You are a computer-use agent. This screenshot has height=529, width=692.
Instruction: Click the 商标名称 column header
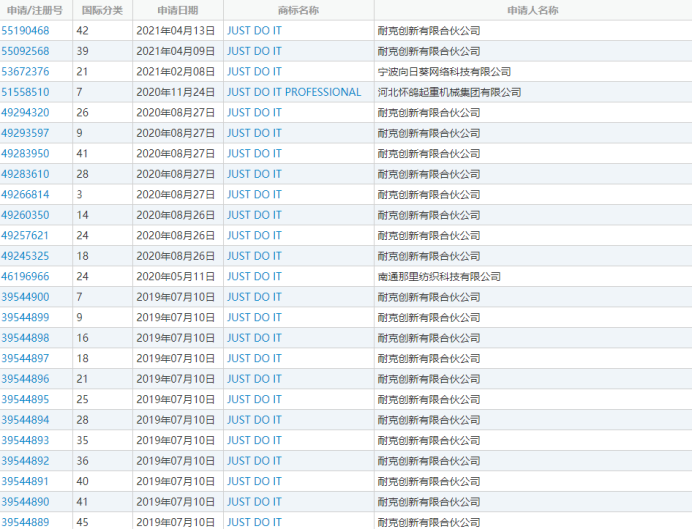(298, 10)
